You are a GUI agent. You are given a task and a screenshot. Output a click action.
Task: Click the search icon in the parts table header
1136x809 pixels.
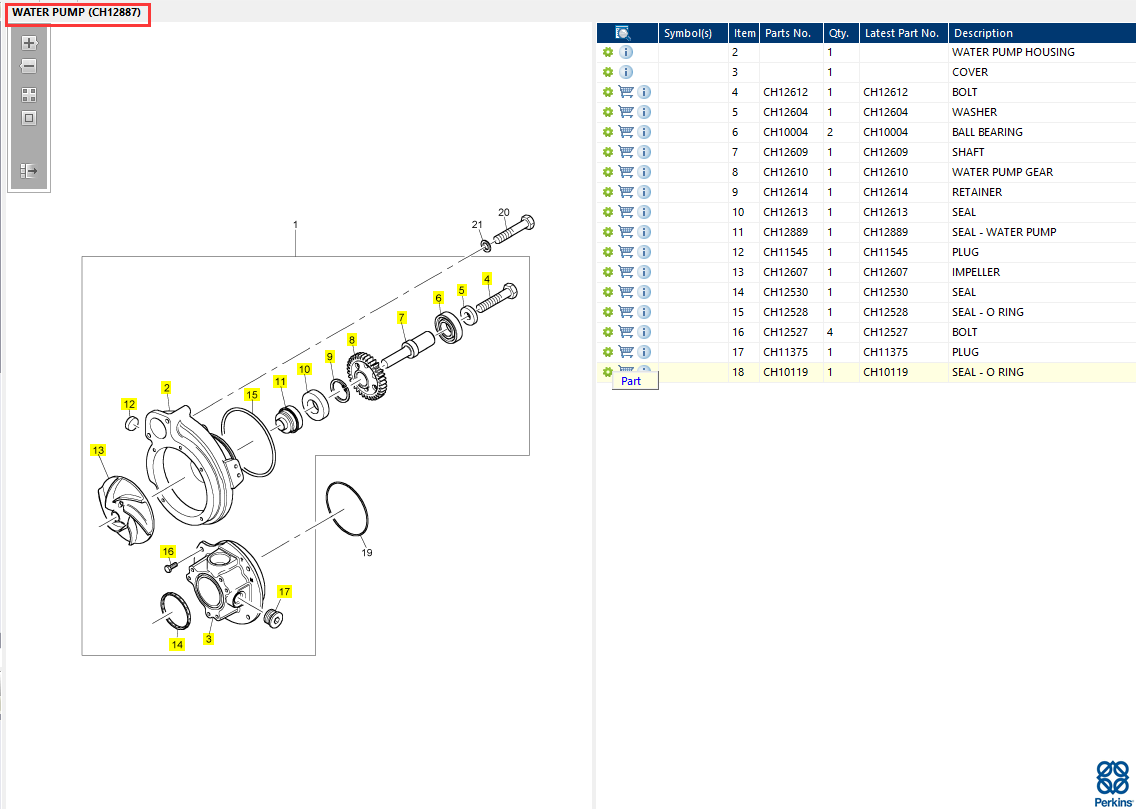[623, 33]
